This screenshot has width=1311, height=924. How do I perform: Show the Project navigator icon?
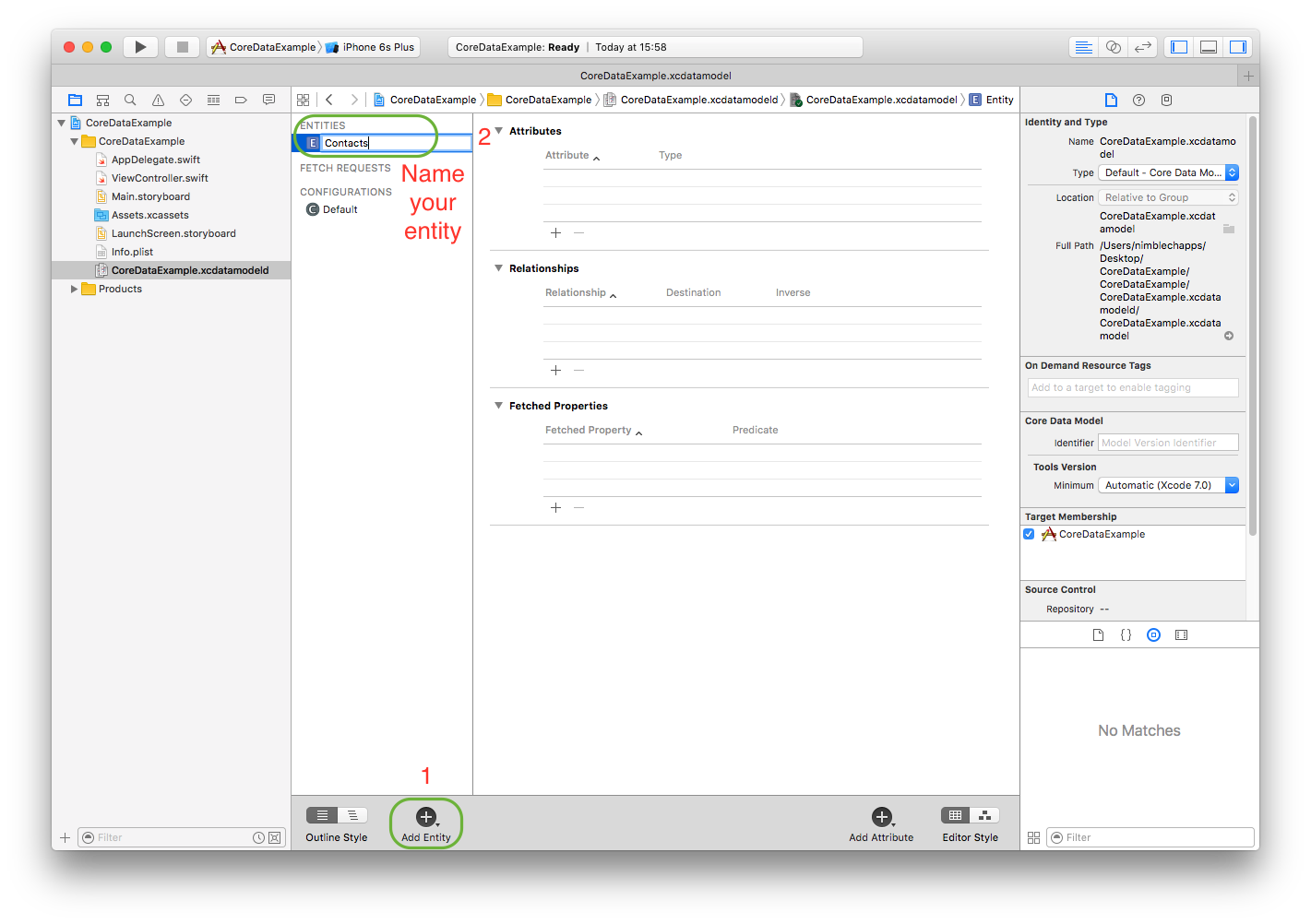76,100
